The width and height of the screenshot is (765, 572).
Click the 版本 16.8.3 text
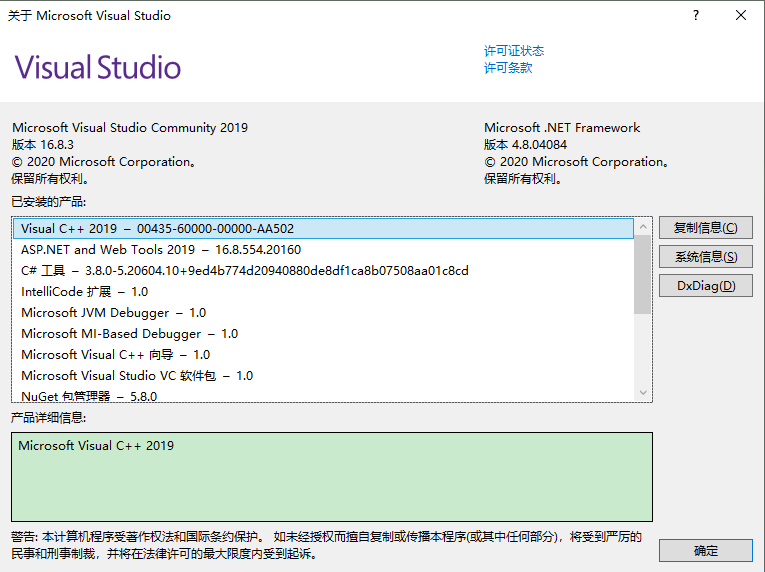[x=43, y=144]
